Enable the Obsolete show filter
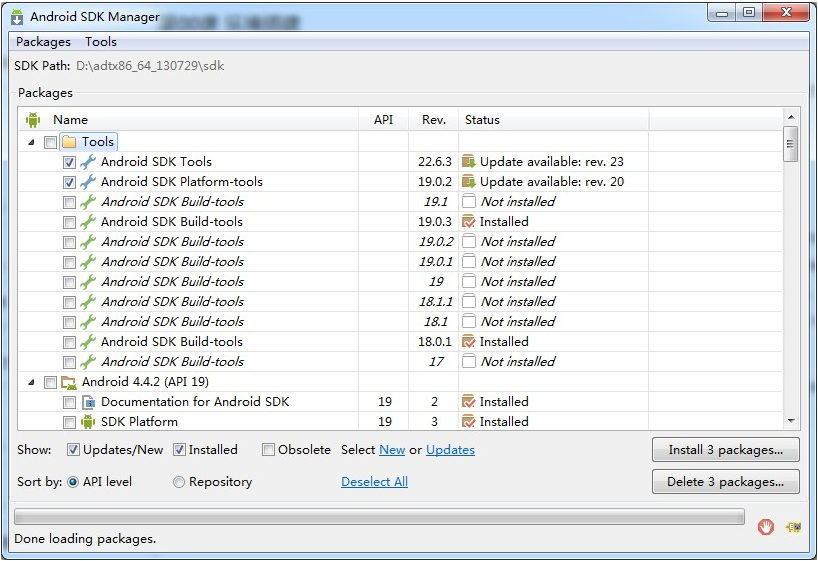 click(268, 449)
